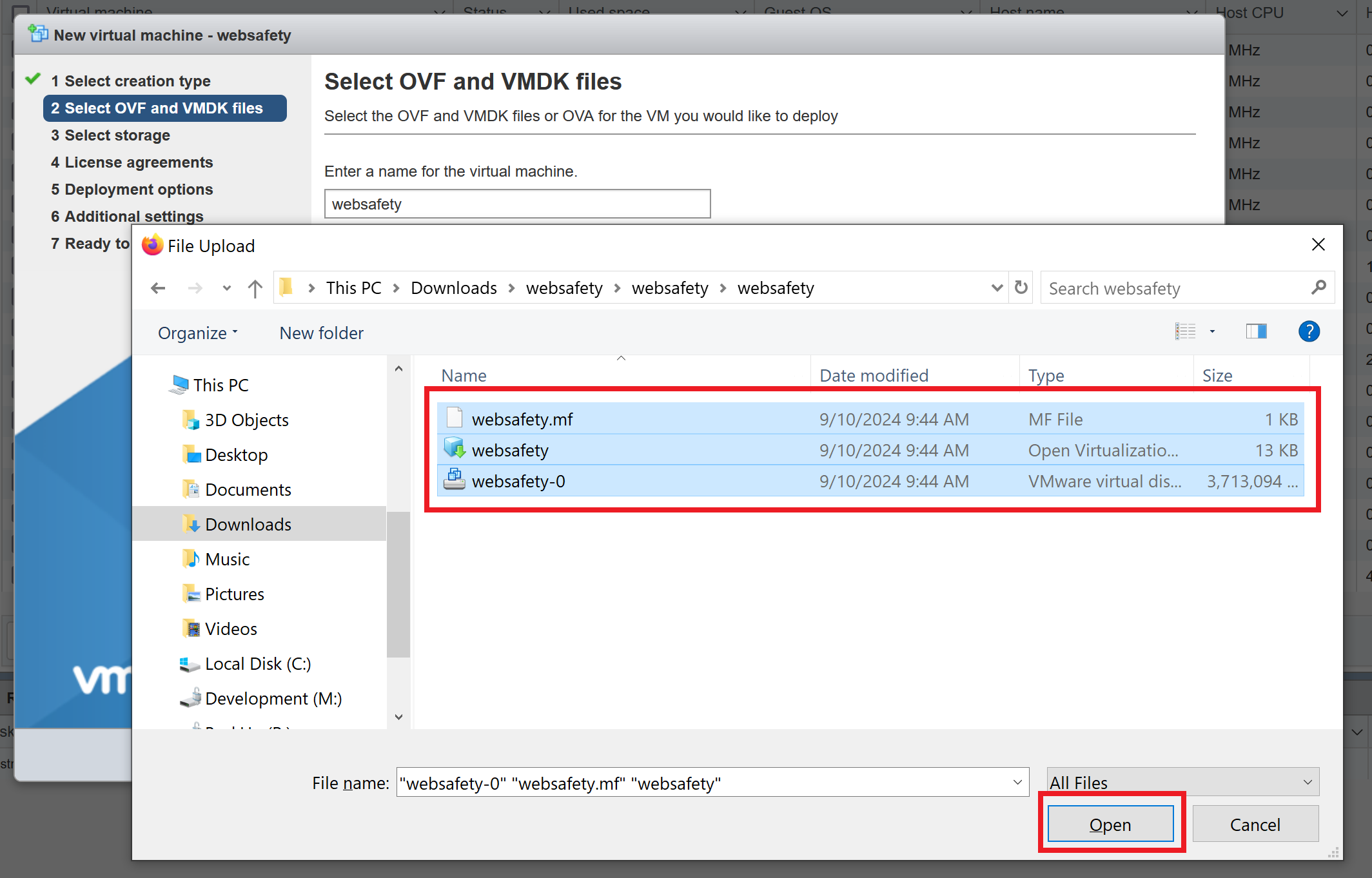
Task: Sort files by Type column
Action: point(1046,375)
